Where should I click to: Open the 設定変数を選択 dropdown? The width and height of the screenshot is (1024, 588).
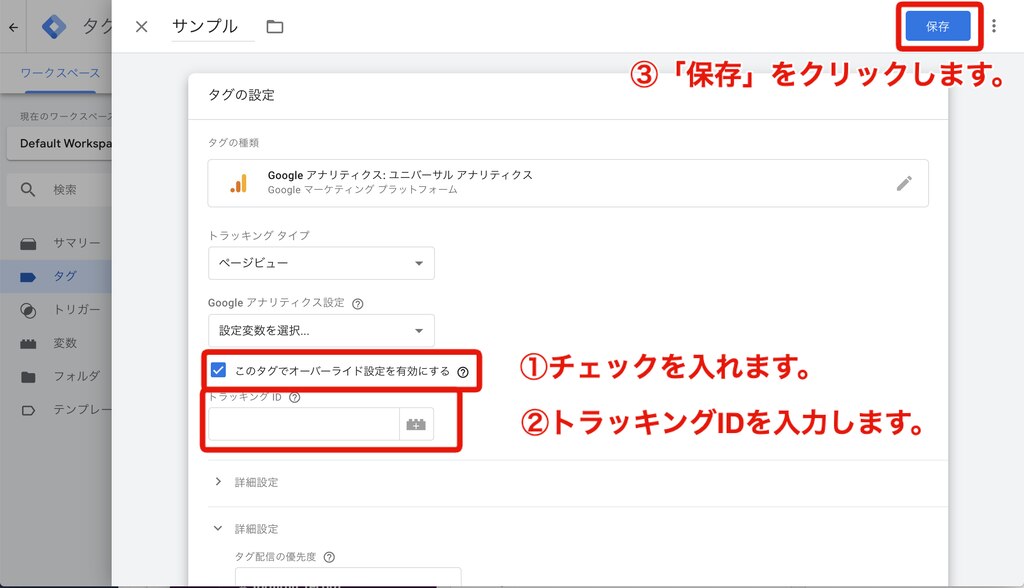point(321,331)
